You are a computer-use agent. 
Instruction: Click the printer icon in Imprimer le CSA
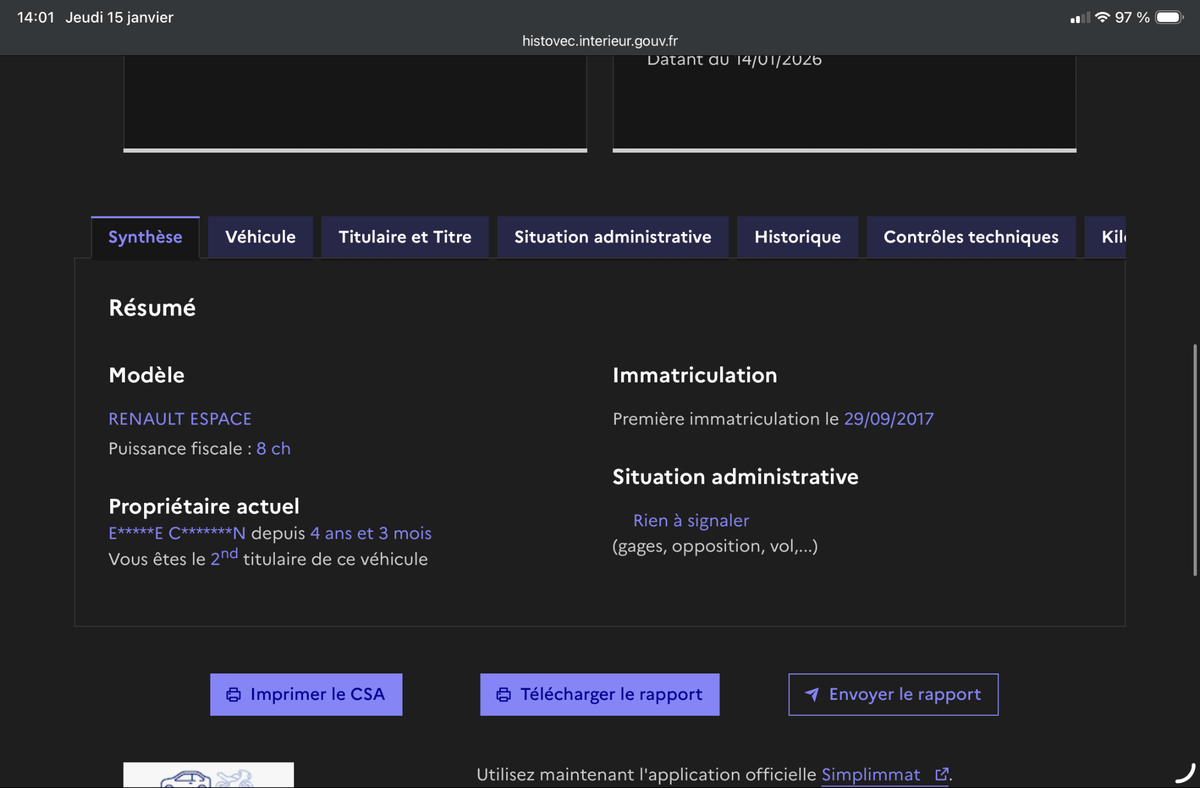point(234,694)
